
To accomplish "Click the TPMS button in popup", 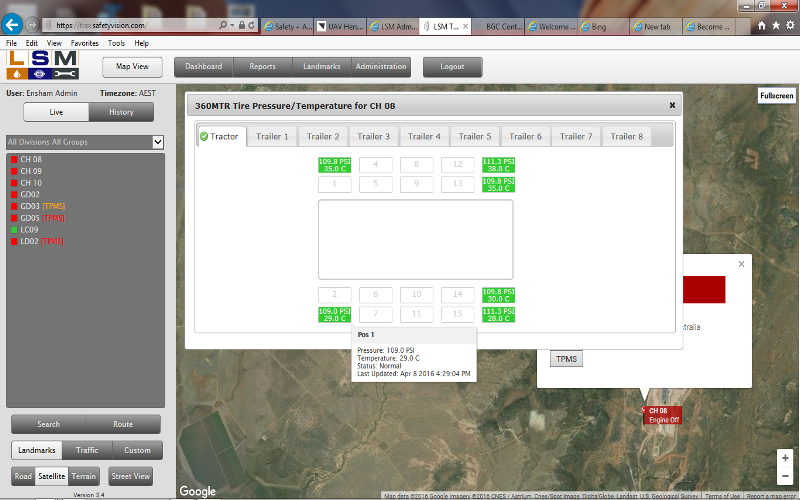I will pos(567,359).
